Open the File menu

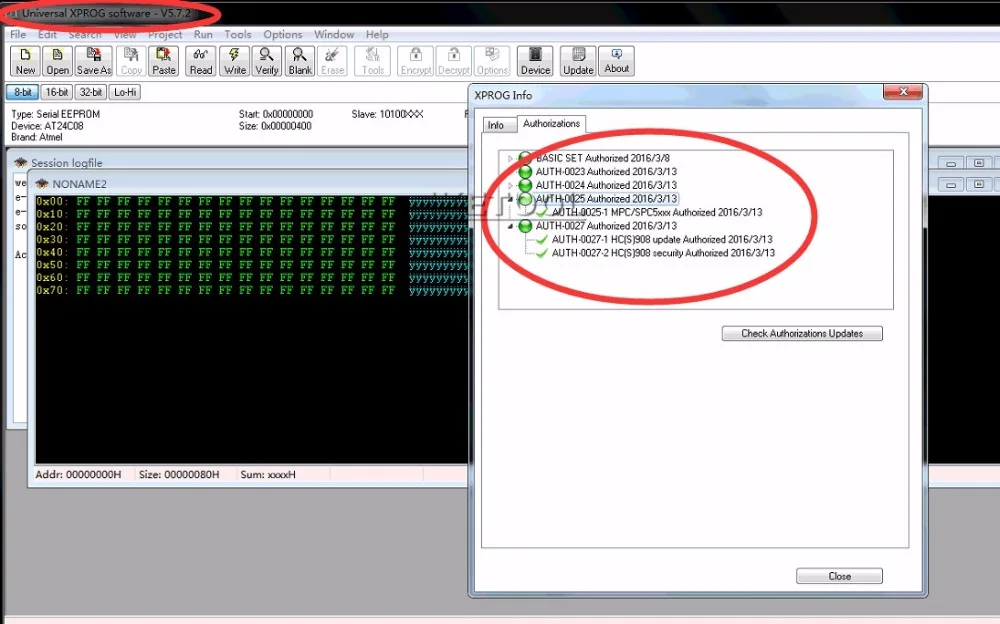click(x=18, y=34)
